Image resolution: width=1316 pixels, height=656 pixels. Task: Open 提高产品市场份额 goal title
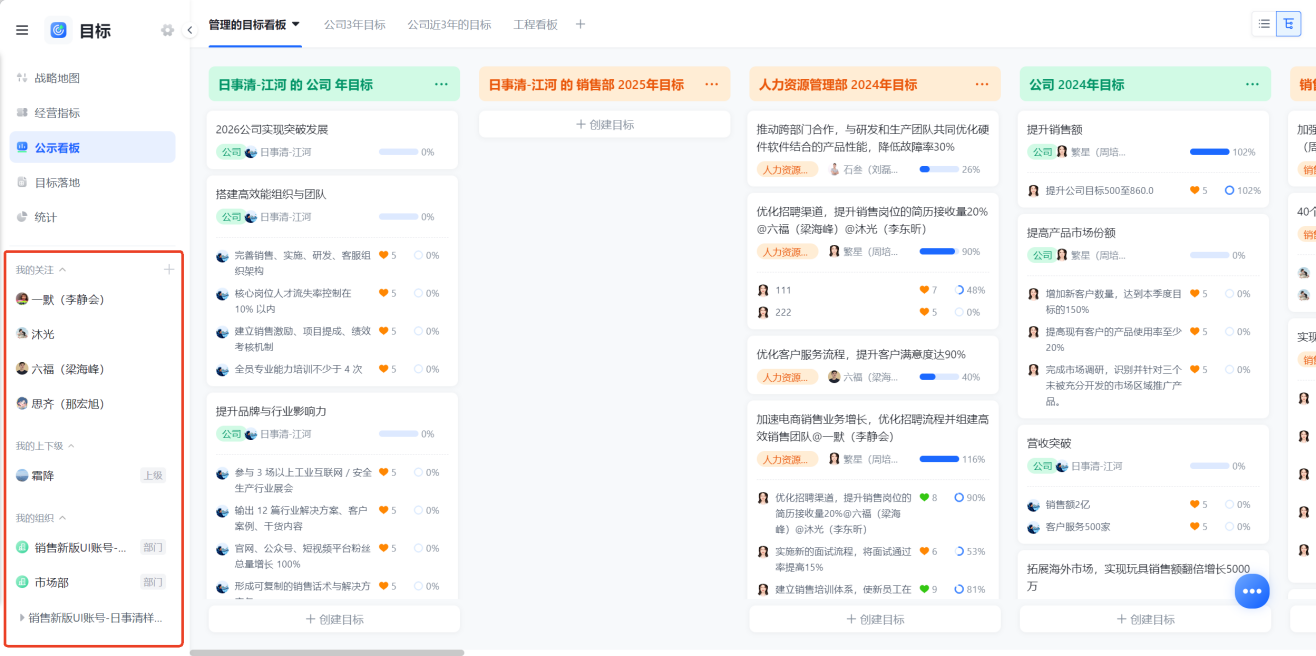[1071, 232]
